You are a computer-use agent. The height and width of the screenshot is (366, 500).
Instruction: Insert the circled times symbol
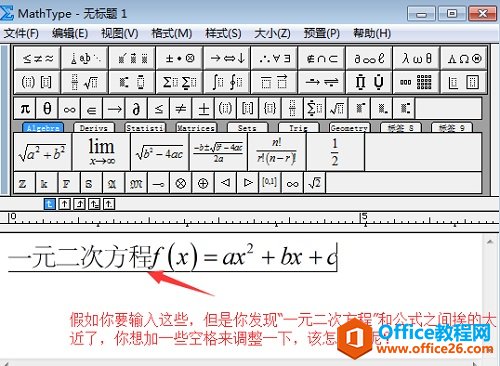pos(181,183)
